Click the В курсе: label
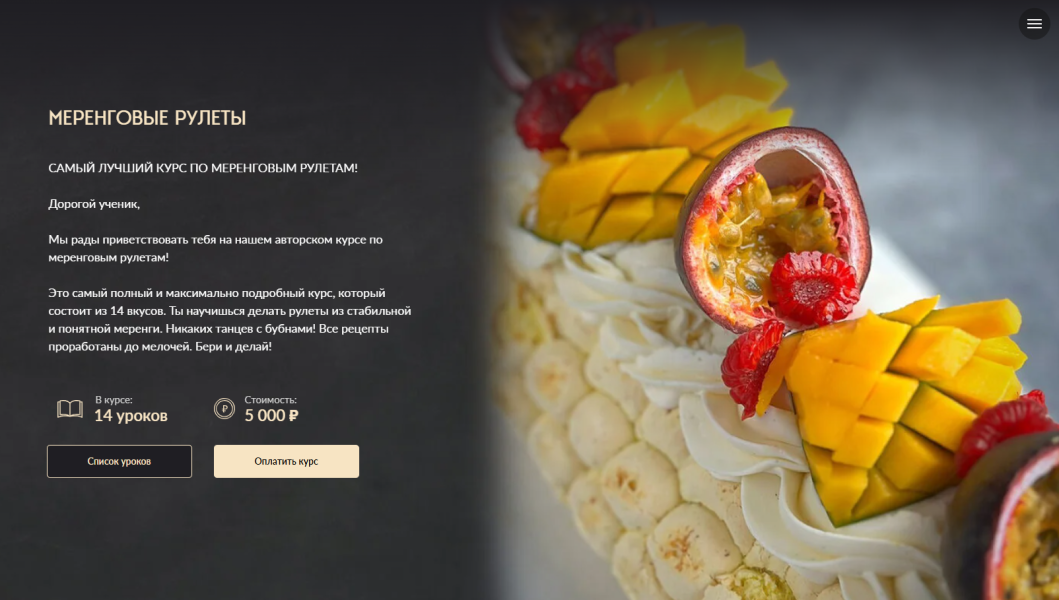The width and height of the screenshot is (1059, 600). tap(113, 399)
